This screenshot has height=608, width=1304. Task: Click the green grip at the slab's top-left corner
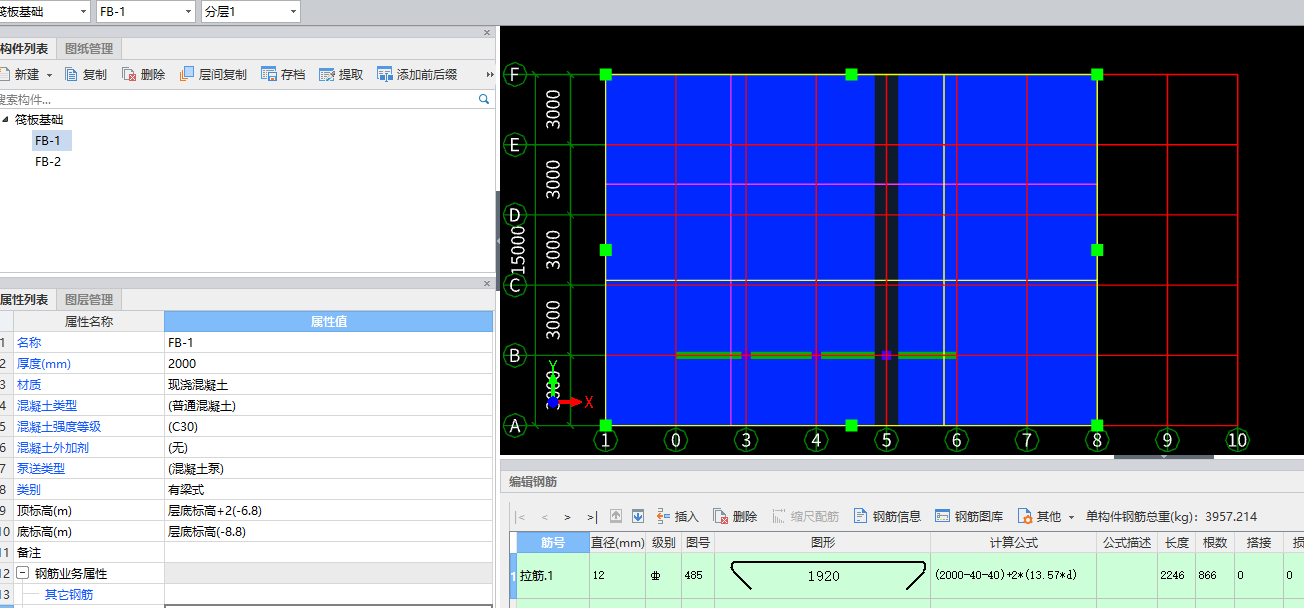605,74
